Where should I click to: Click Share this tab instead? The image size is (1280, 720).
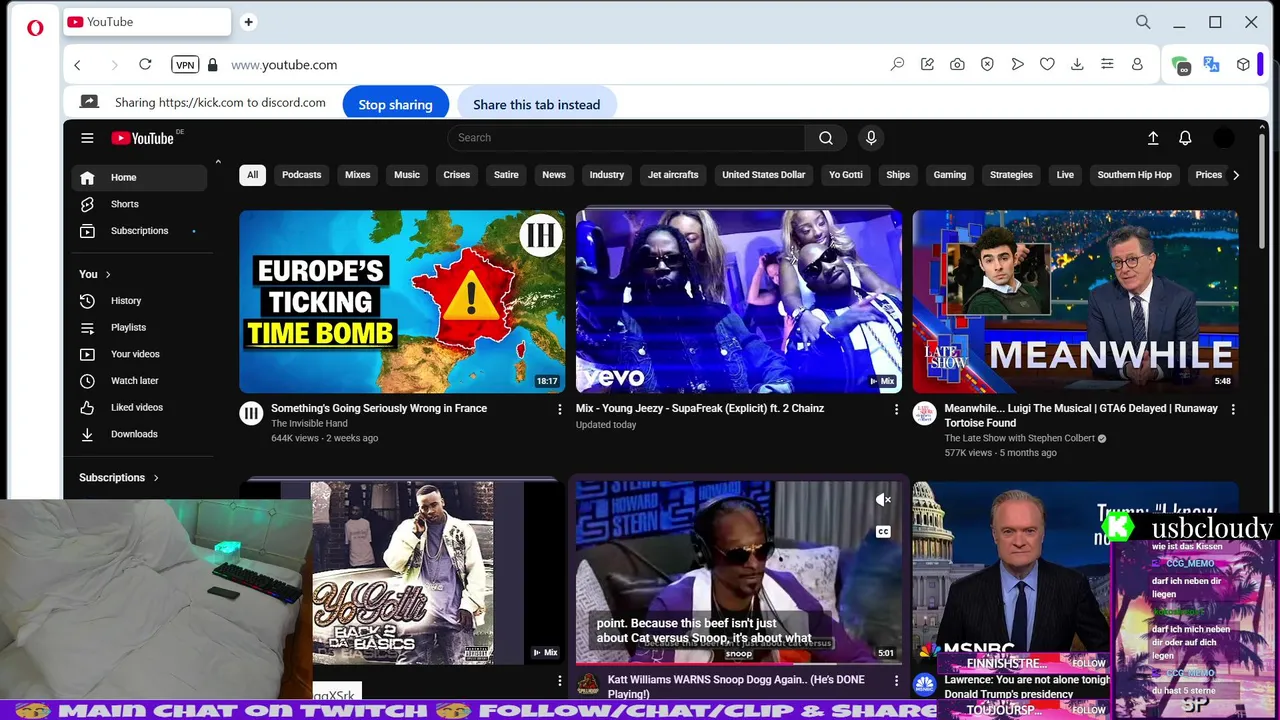(x=536, y=104)
